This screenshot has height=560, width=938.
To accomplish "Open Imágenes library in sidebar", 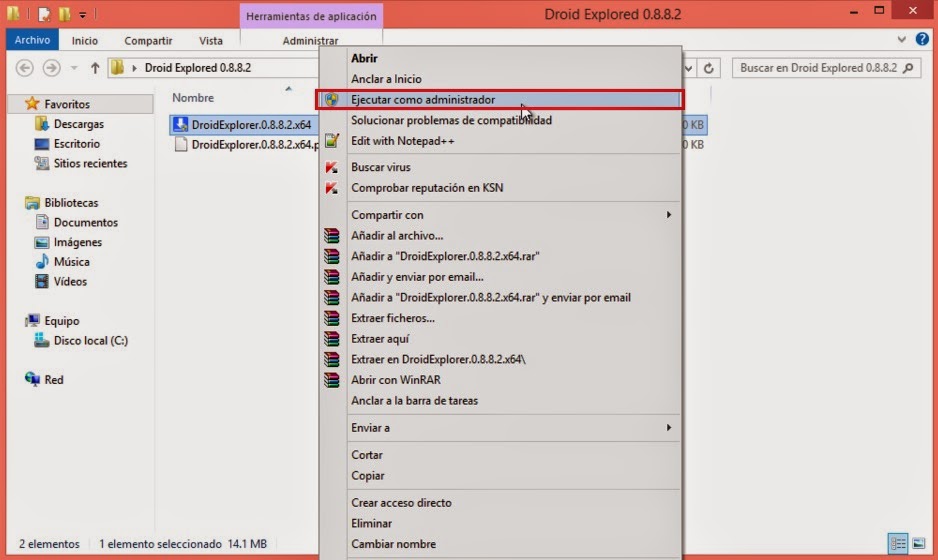I will point(78,242).
